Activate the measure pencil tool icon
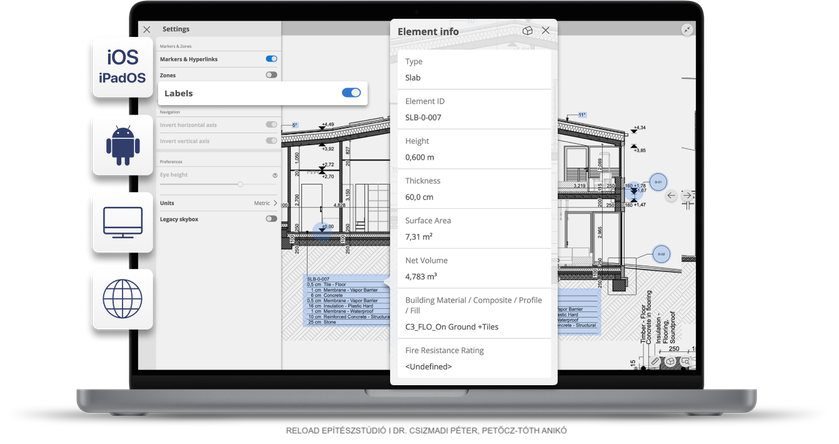 tap(655, 362)
